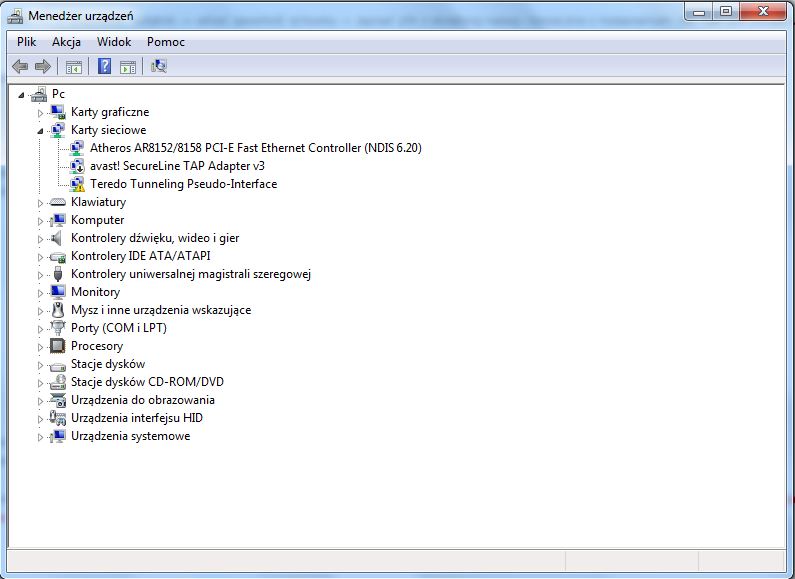Click the speaker icon for Kontrolery dźwięku
Screen dimensions: 795x579
[57, 238]
